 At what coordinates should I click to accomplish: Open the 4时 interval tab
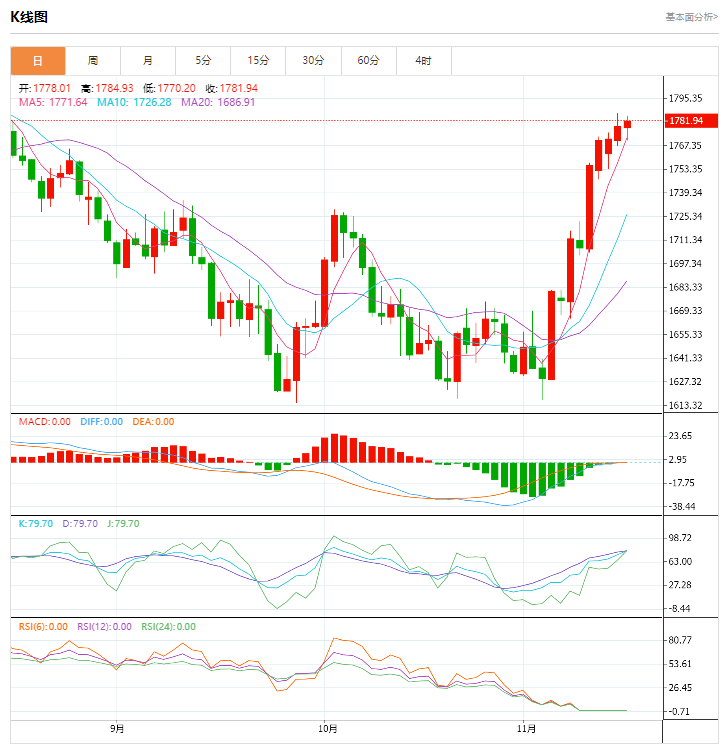(x=423, y=61)
